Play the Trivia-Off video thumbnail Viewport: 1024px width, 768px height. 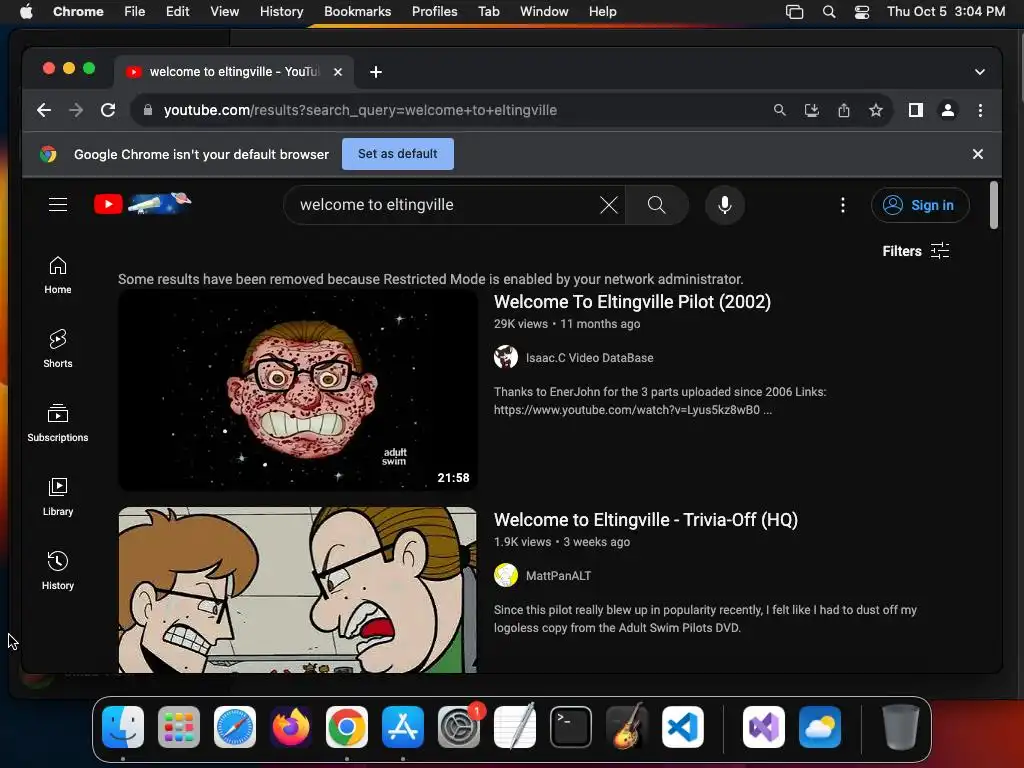(x=298, y=590)
